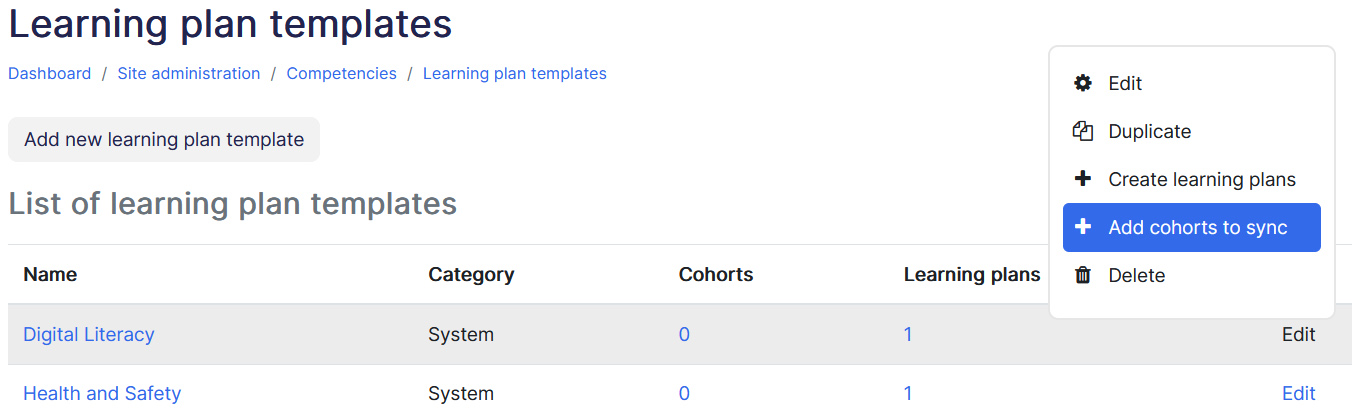
Task: Click the duplicate pages icon in menu
Action: 1082,131
